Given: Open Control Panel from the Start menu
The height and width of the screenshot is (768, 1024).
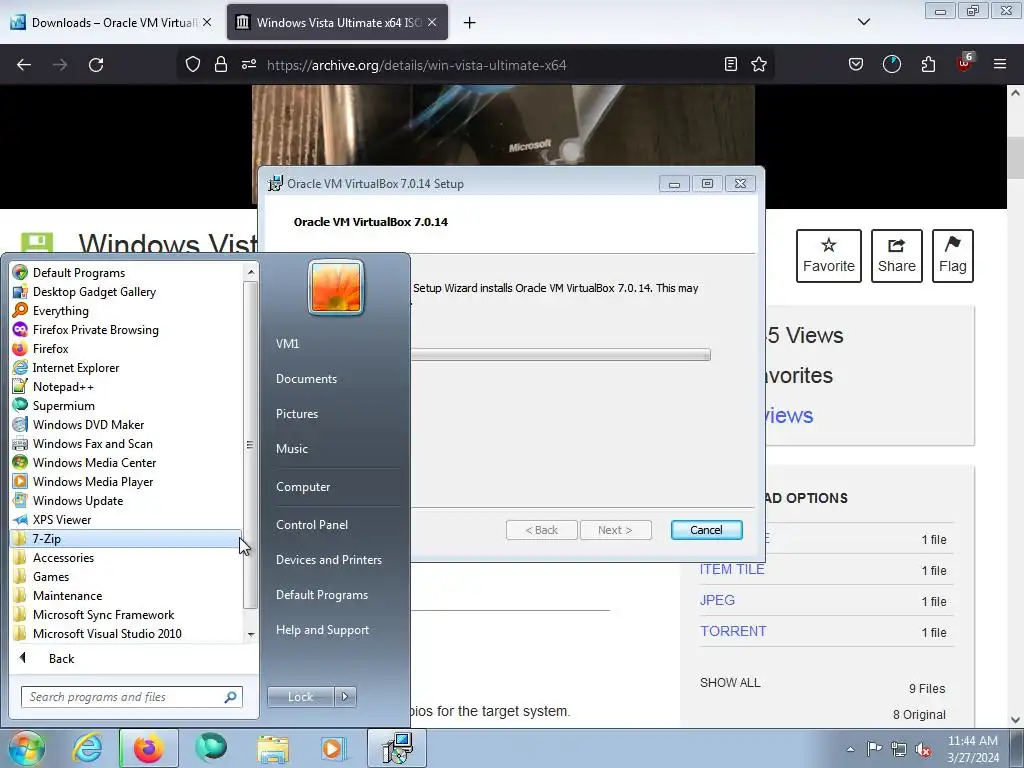Looking at the screenshot, I should (x=312, y=524).
